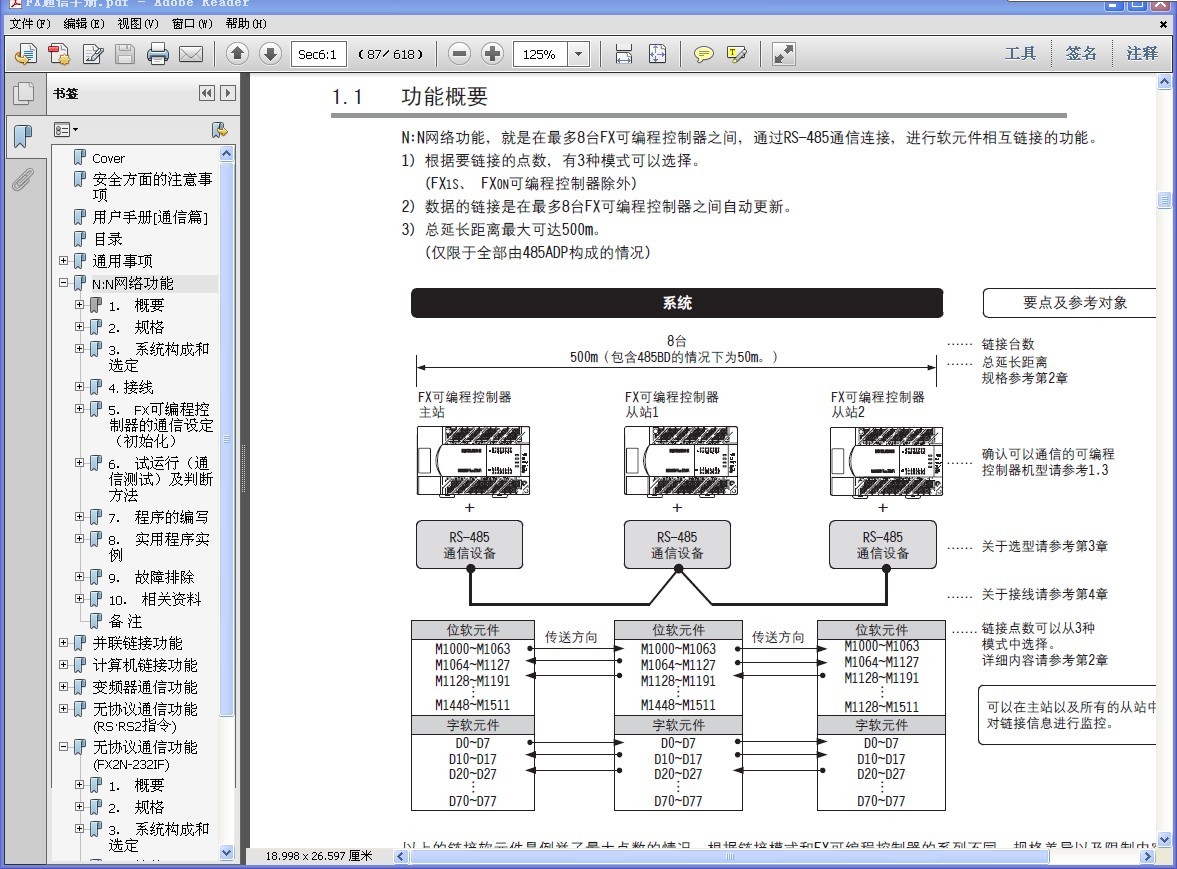Screen dimensions: 1177x869
Task: Open the page thumbnails panel
Action: pyautogui.click(x=23, y=94)
